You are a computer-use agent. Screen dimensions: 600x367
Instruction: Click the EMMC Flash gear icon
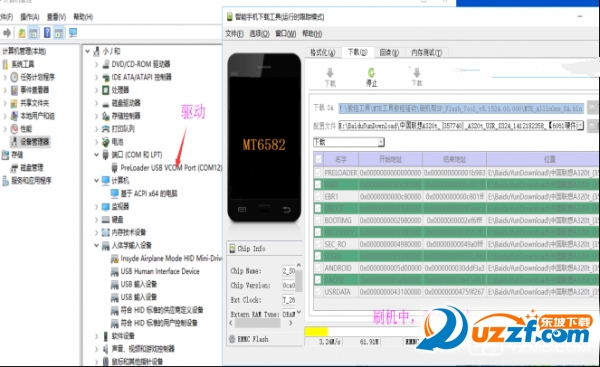click(232, 339)
